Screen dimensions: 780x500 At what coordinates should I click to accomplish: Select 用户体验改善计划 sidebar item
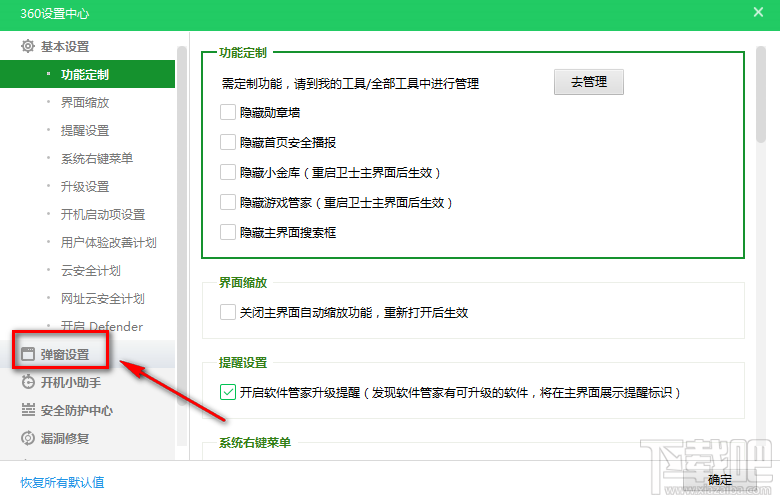click(109, 242)
